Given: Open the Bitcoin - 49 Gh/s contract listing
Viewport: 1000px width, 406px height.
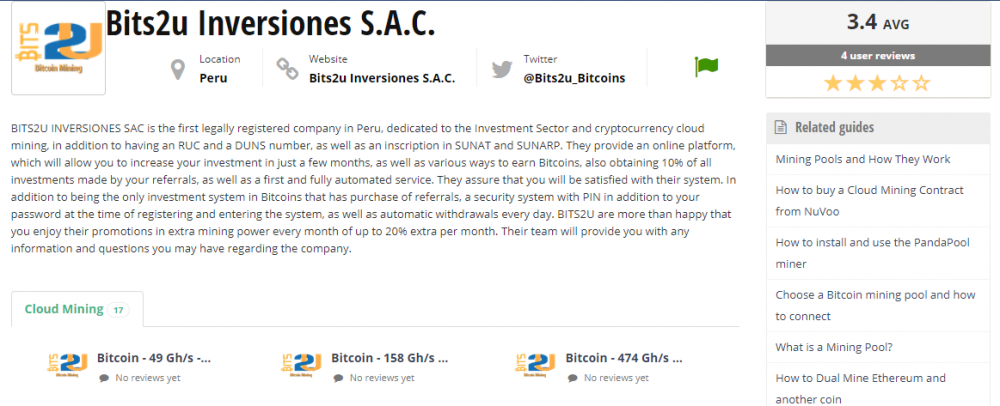Looking at the screenshot, I should [154, 358].
